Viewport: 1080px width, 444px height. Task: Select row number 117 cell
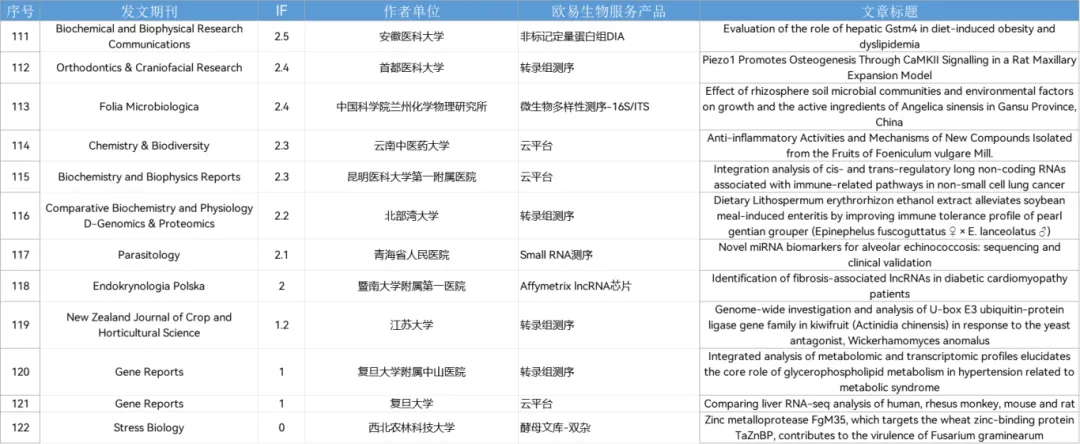pos(20,255)
